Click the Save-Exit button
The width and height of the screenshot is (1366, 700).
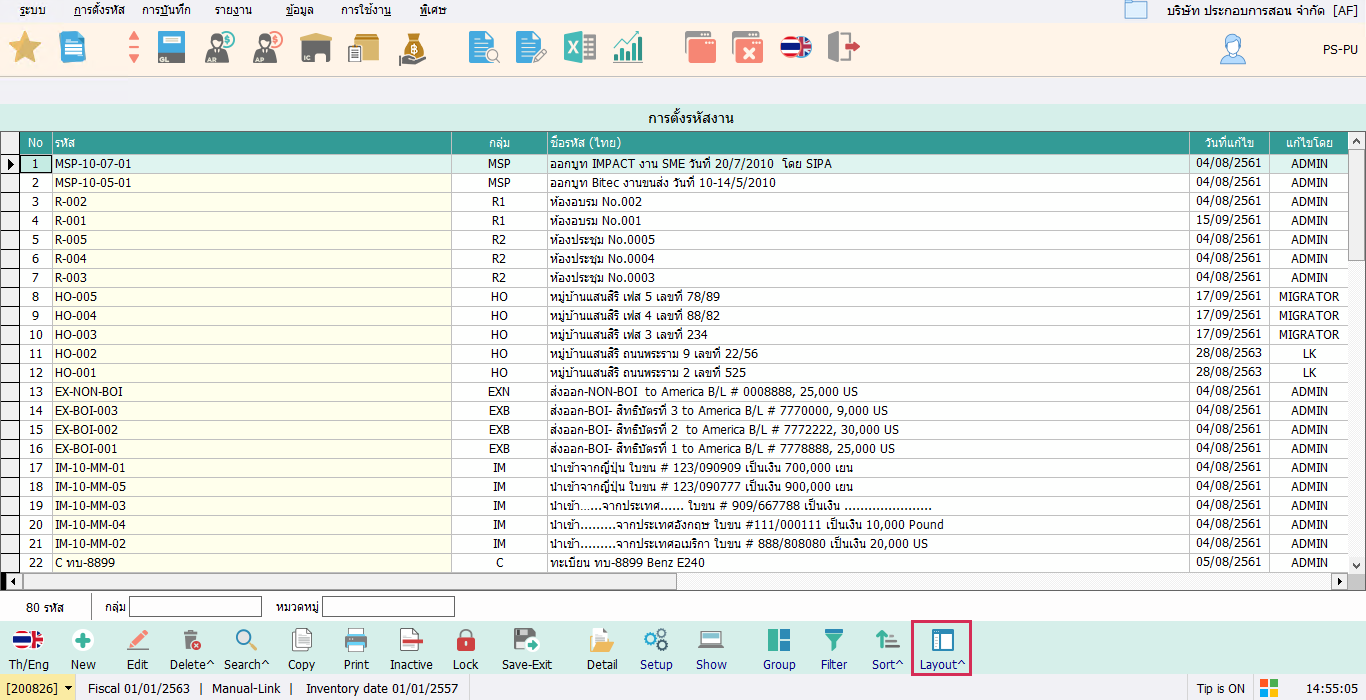(x=527, y=650)
